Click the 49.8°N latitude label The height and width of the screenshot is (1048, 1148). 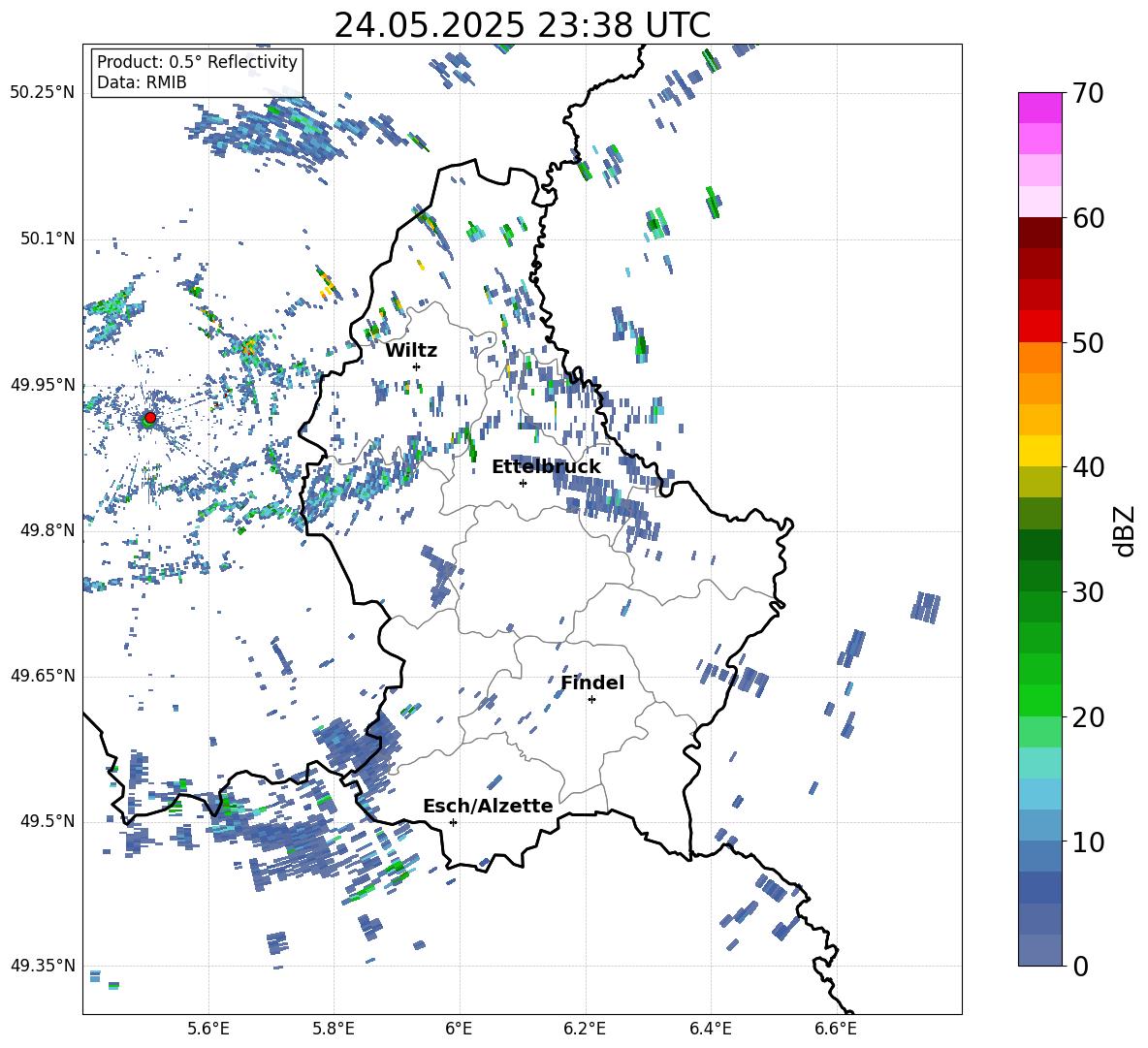click(47, 530)
